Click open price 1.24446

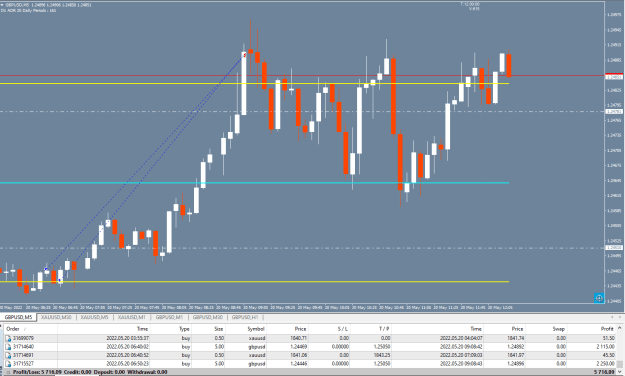[299, 364]
